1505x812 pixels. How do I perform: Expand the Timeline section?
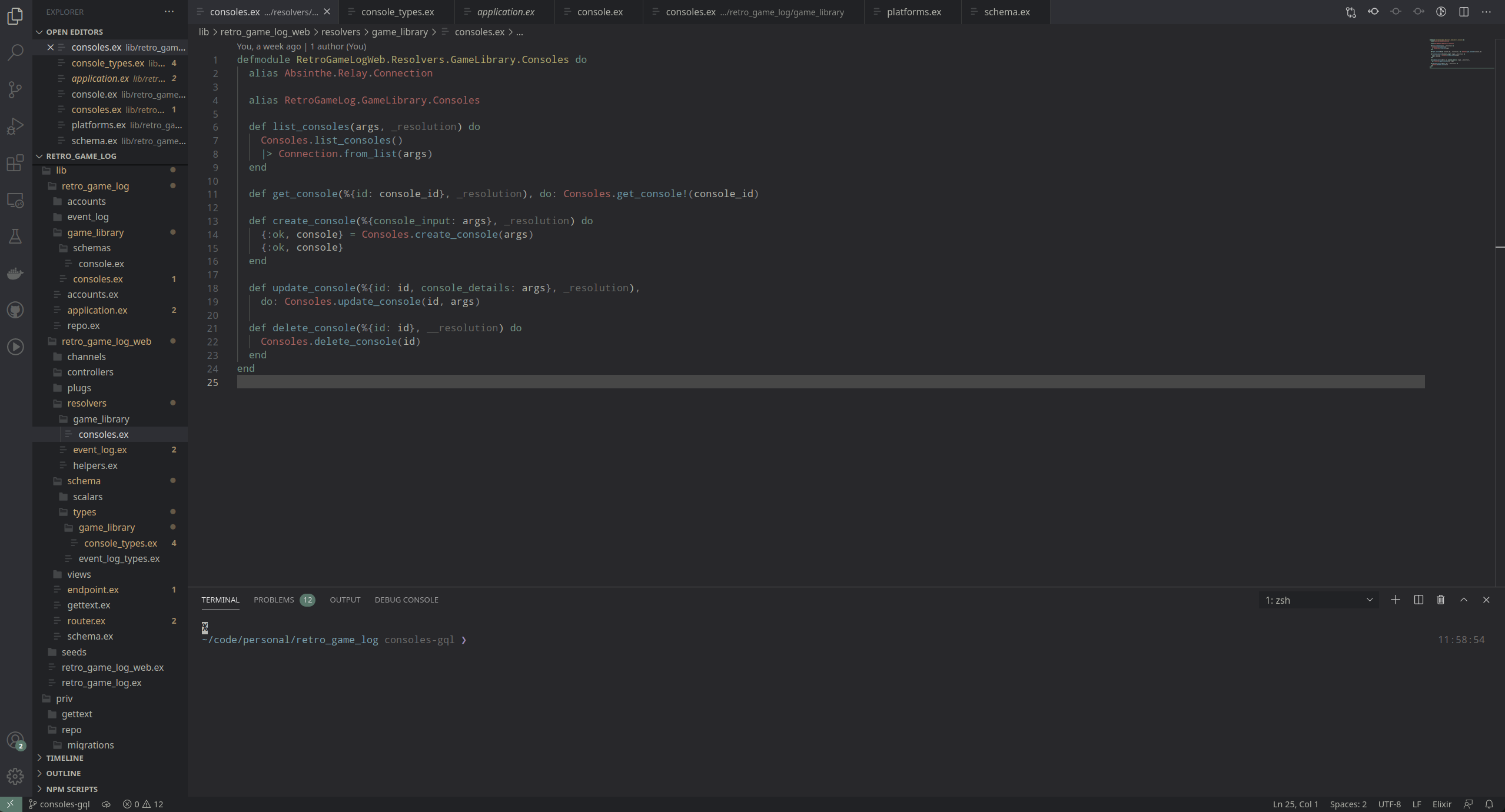click(64, 758)
